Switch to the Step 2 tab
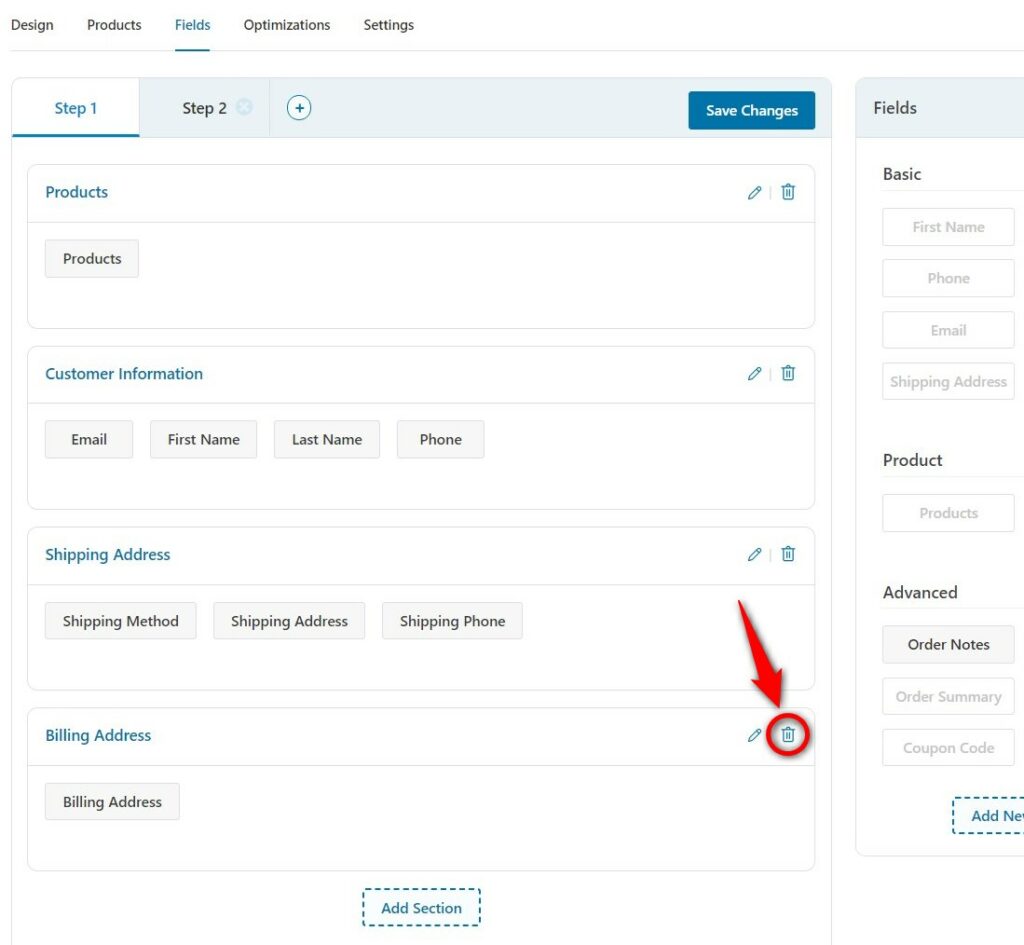1024x945 pixels. click(204, 108)
